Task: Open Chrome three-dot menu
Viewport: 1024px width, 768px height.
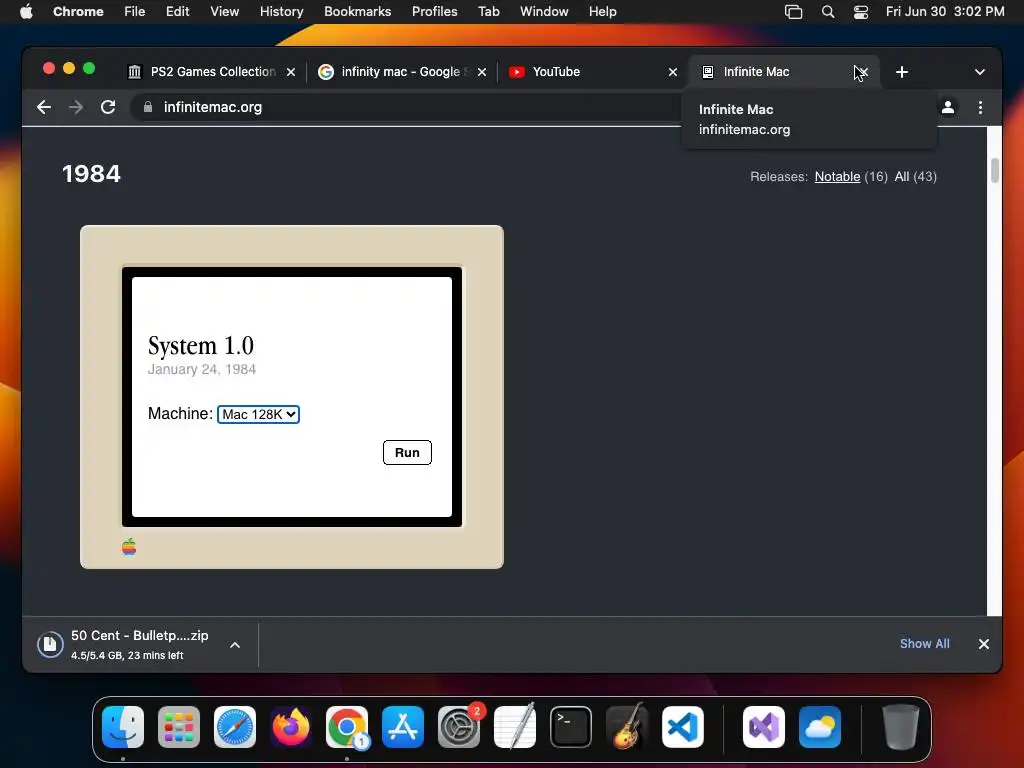Action: click(980, 107)
